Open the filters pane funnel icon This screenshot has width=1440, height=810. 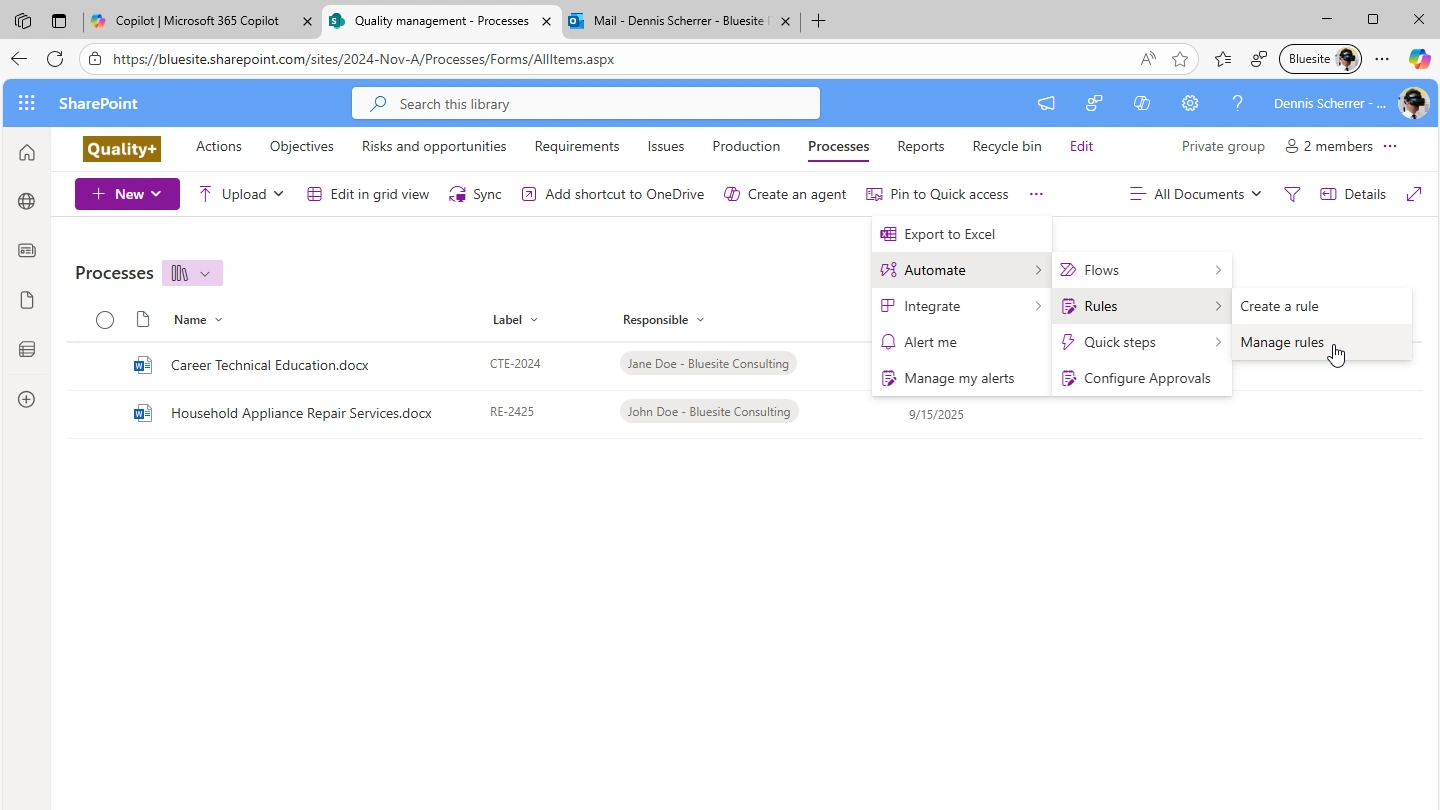tap(1292, 194)
